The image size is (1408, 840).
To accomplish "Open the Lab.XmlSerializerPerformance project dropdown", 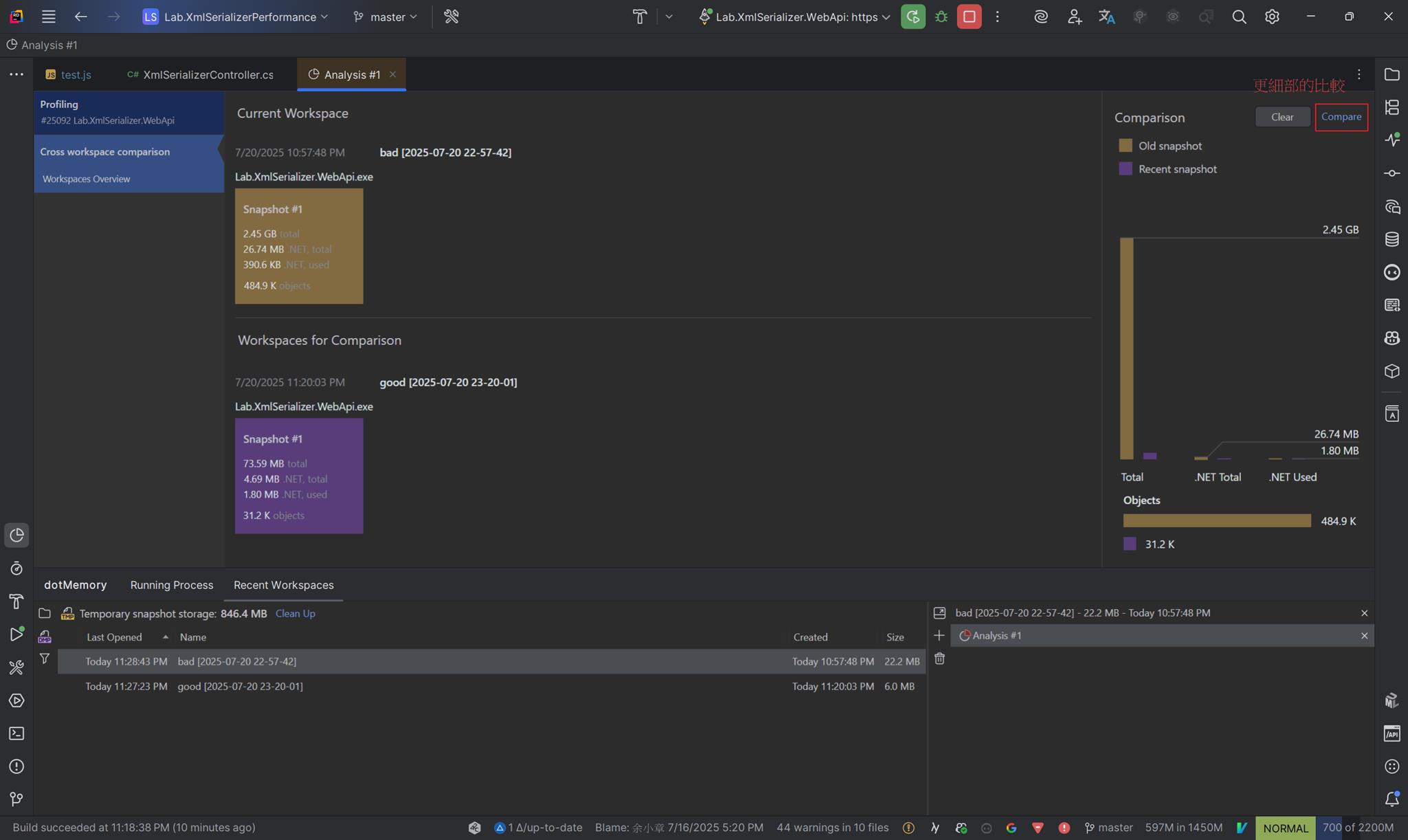I will click(x=236, y=16).
